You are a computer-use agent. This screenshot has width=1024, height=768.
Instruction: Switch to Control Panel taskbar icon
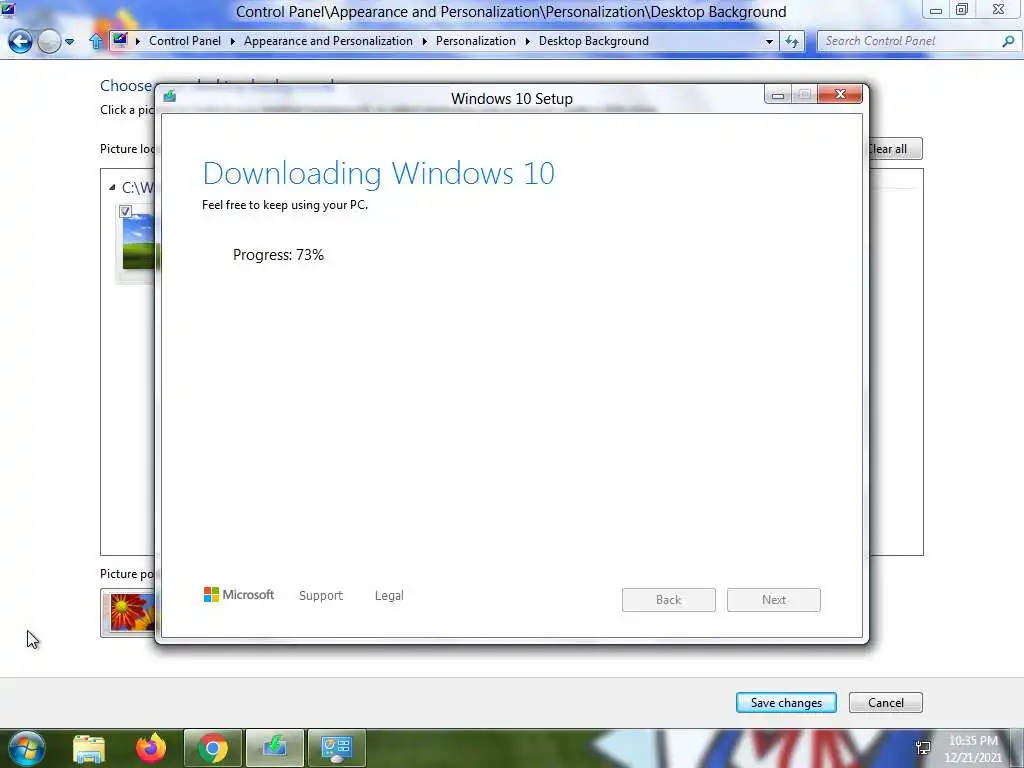[x=337, y=748]
